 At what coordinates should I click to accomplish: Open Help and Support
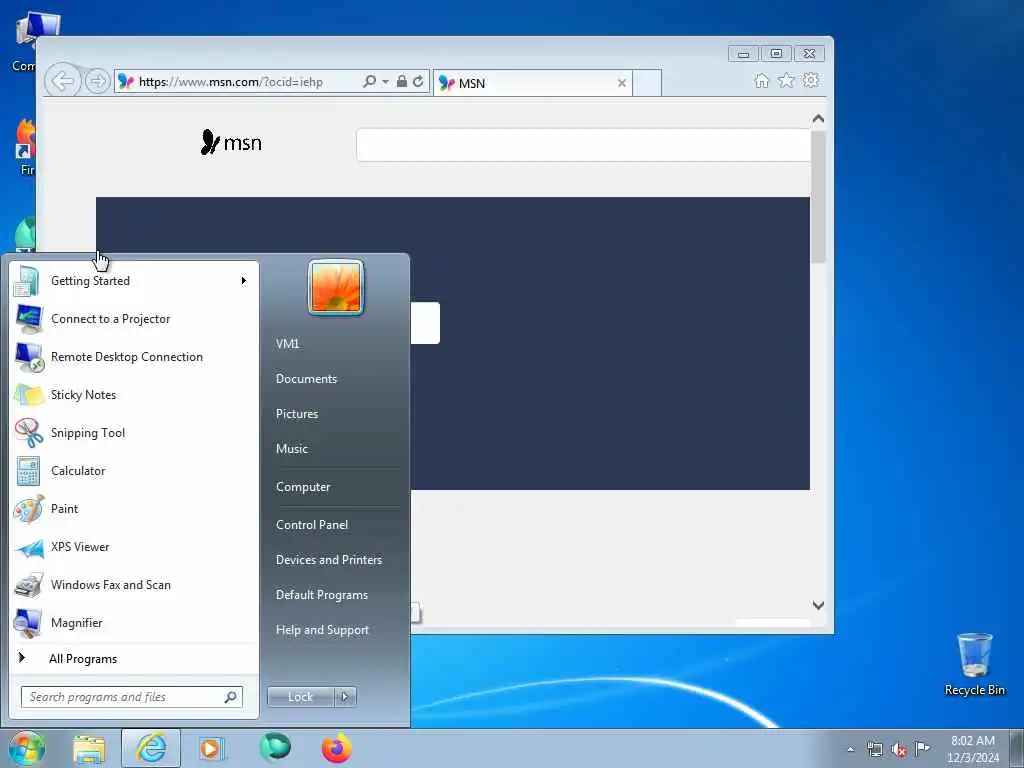coord(323,630)
